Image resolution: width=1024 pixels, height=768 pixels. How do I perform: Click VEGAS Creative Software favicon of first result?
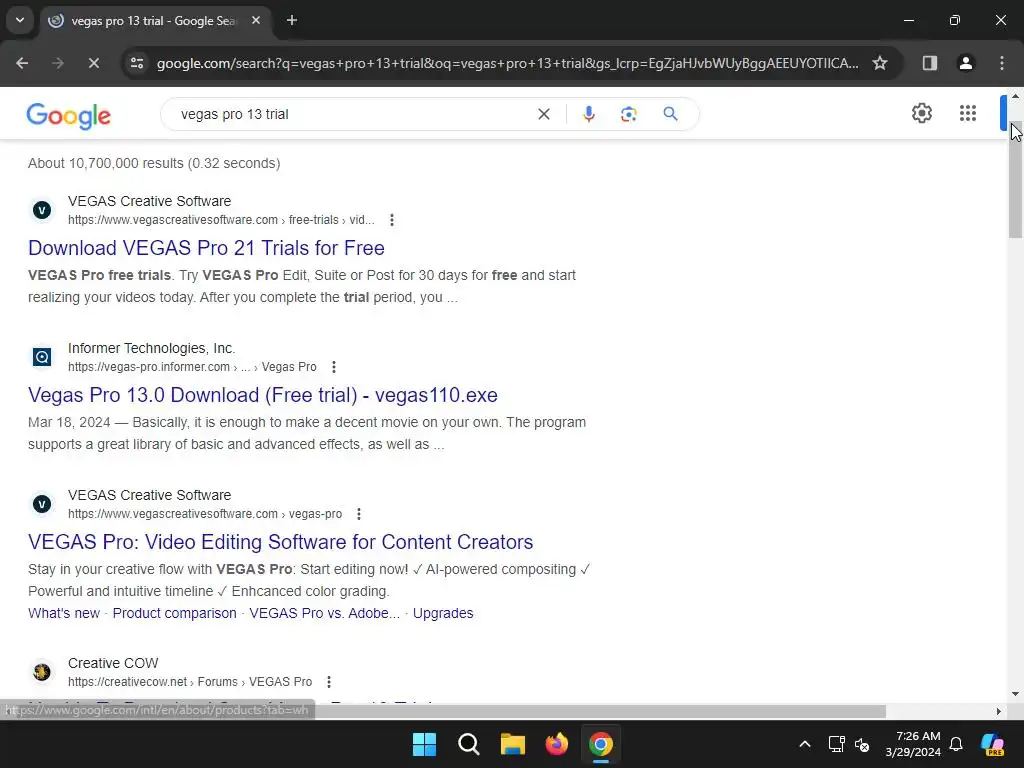(42, 210)
